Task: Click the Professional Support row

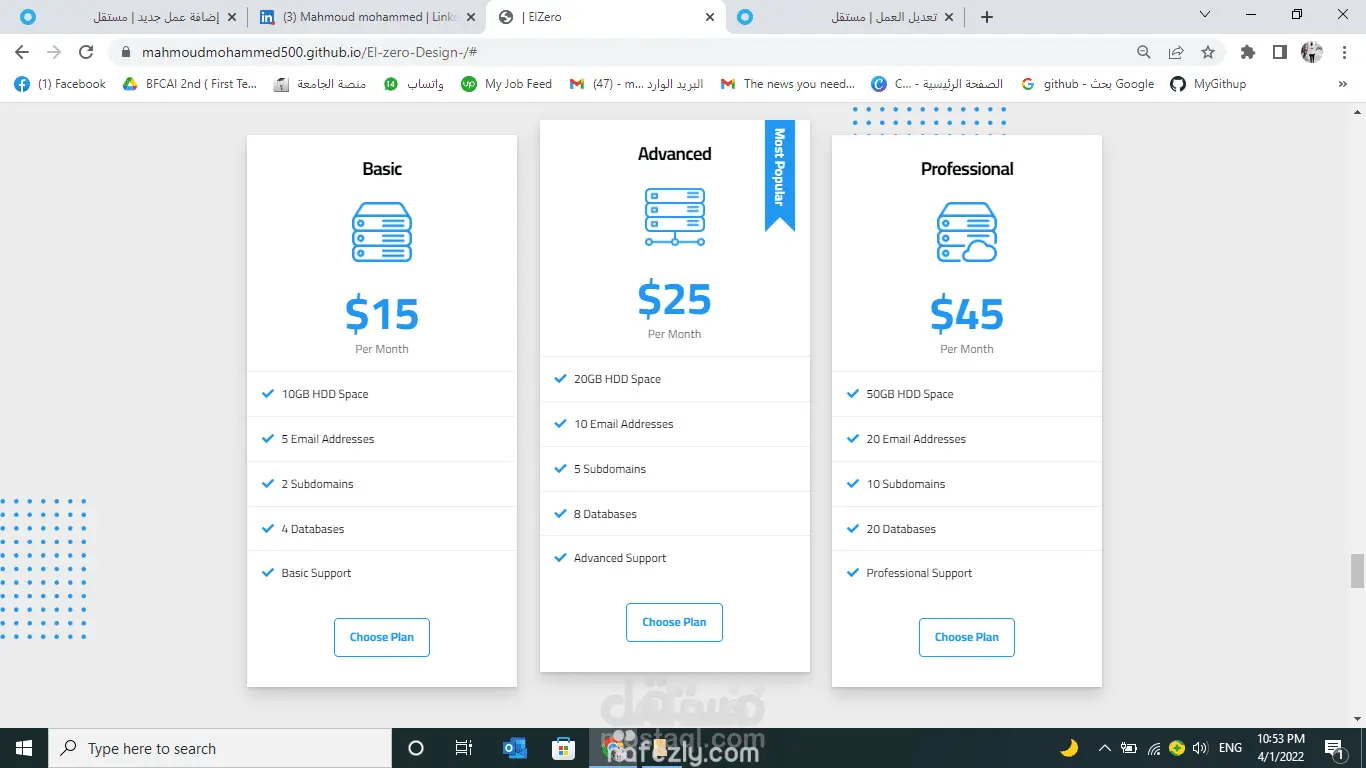Action: click(967, 573)
